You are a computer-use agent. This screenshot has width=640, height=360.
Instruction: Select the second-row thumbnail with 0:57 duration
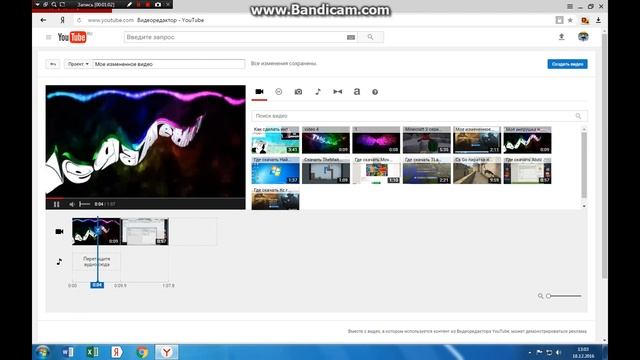coord(527,170)
